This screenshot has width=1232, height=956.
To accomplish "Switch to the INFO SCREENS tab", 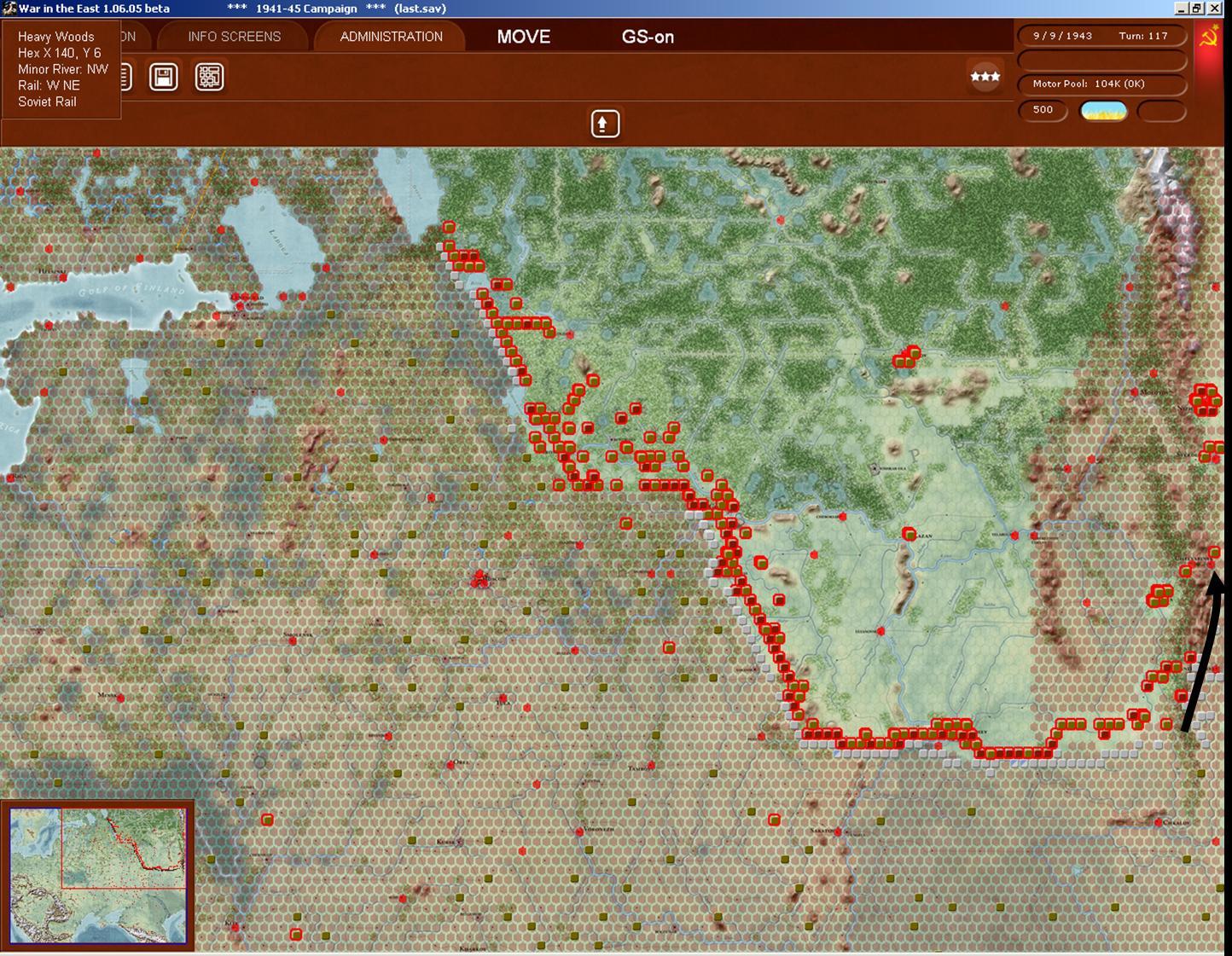I will click(234, 37).
